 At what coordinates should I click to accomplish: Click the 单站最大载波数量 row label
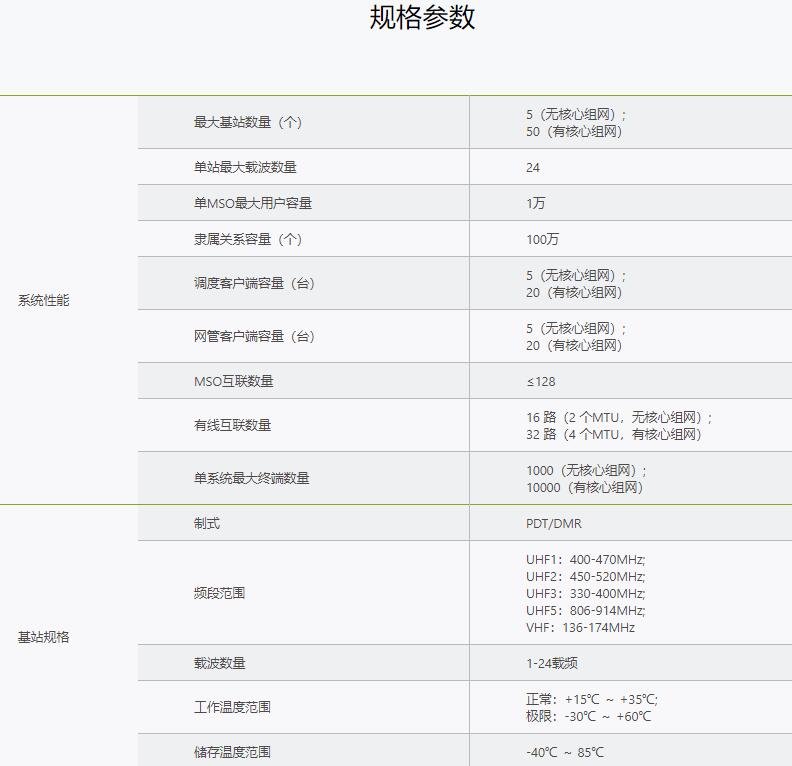pyautogui.click(x=245, y=167)
